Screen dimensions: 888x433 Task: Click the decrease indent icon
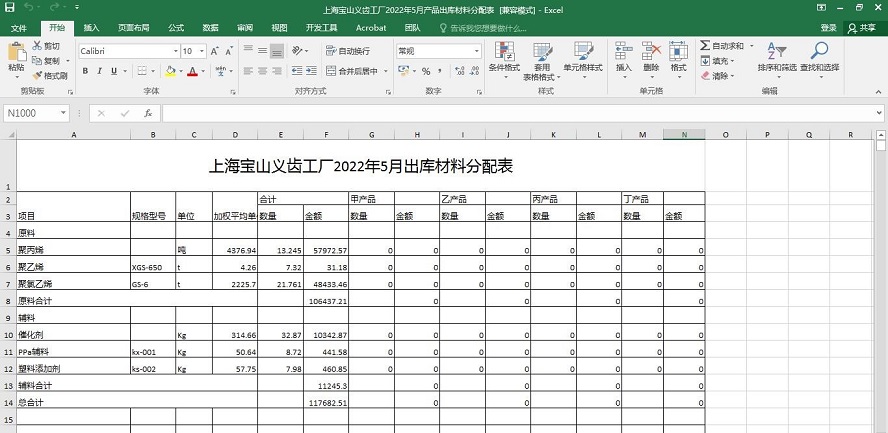pos(297,71)
